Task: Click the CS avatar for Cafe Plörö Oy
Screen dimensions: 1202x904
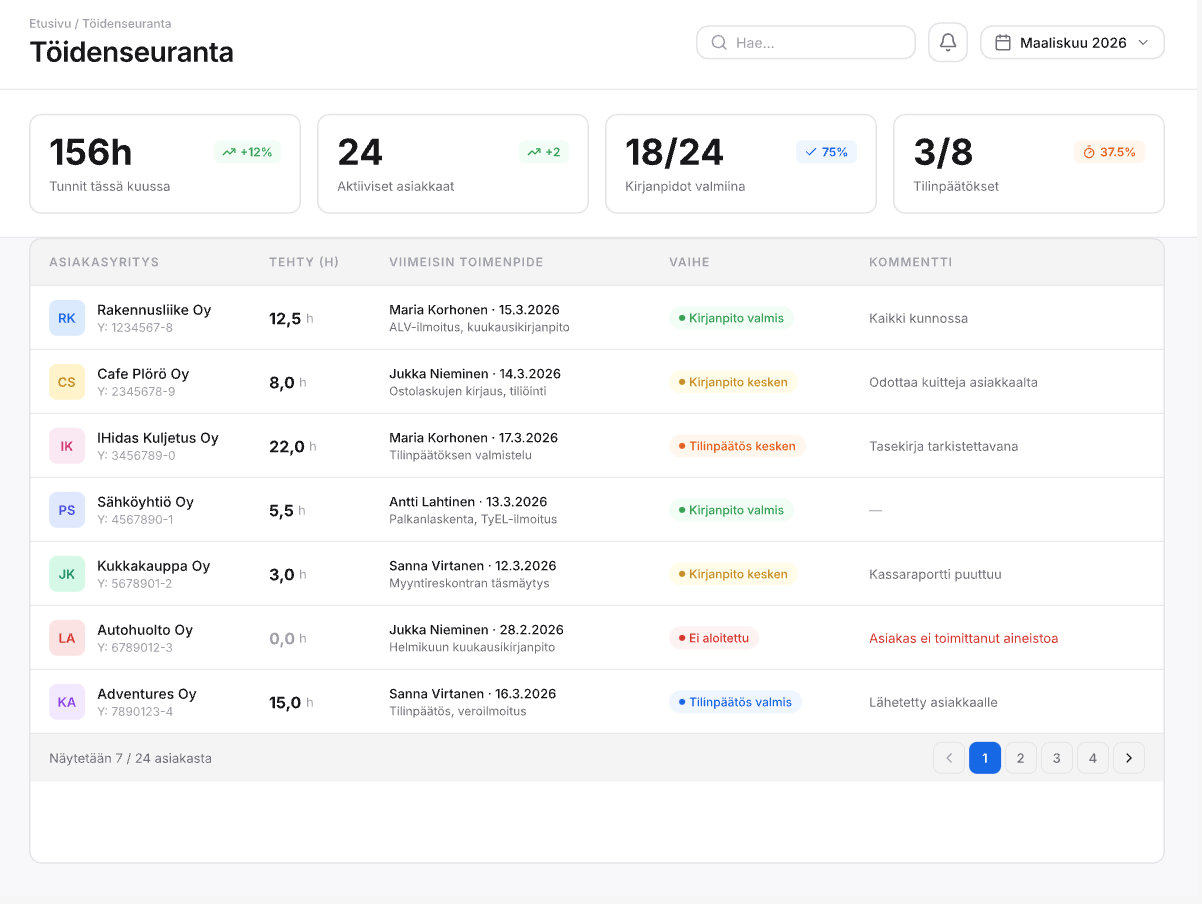Action: pyautogui.click(x=67, y=382)
